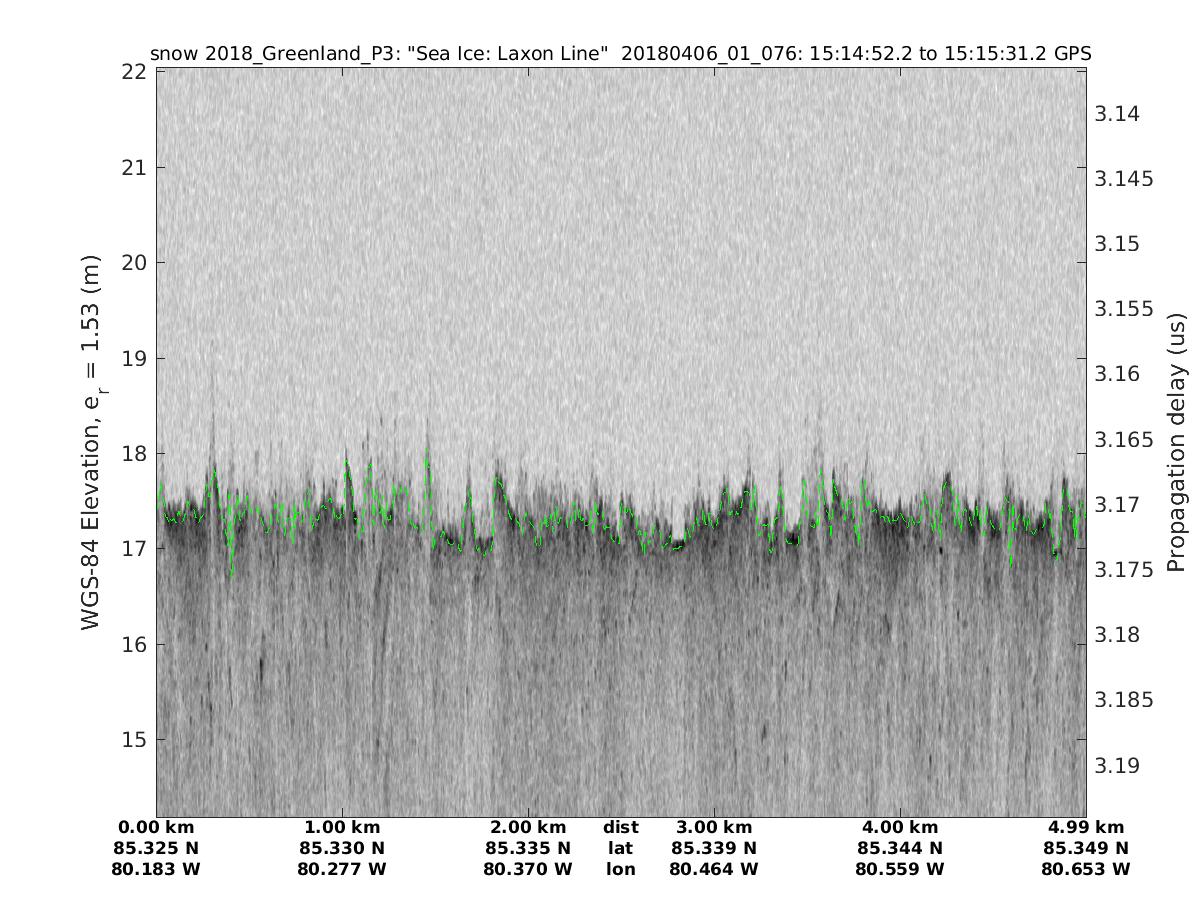Select the 22 elevation tick label

click(136, 72)
